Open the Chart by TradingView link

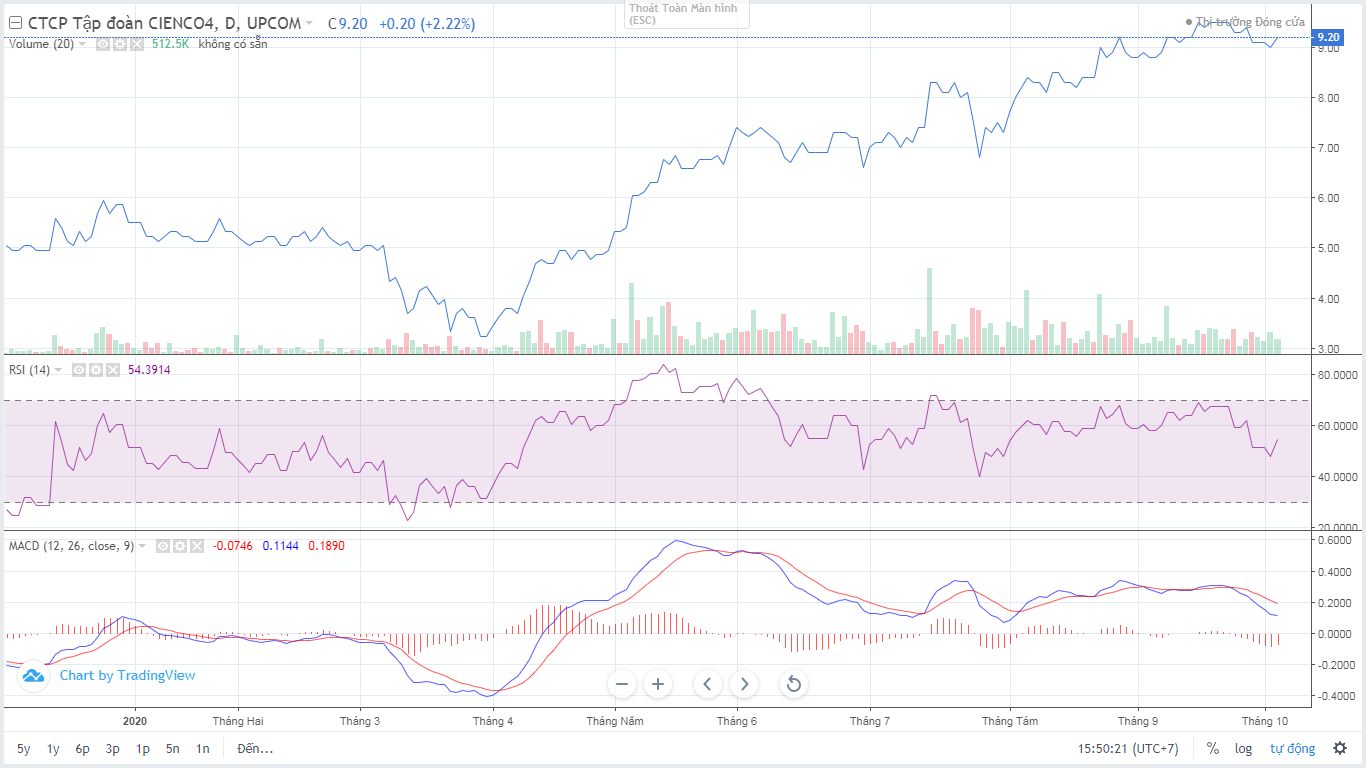pyautogui.click(x=127, y=676)
